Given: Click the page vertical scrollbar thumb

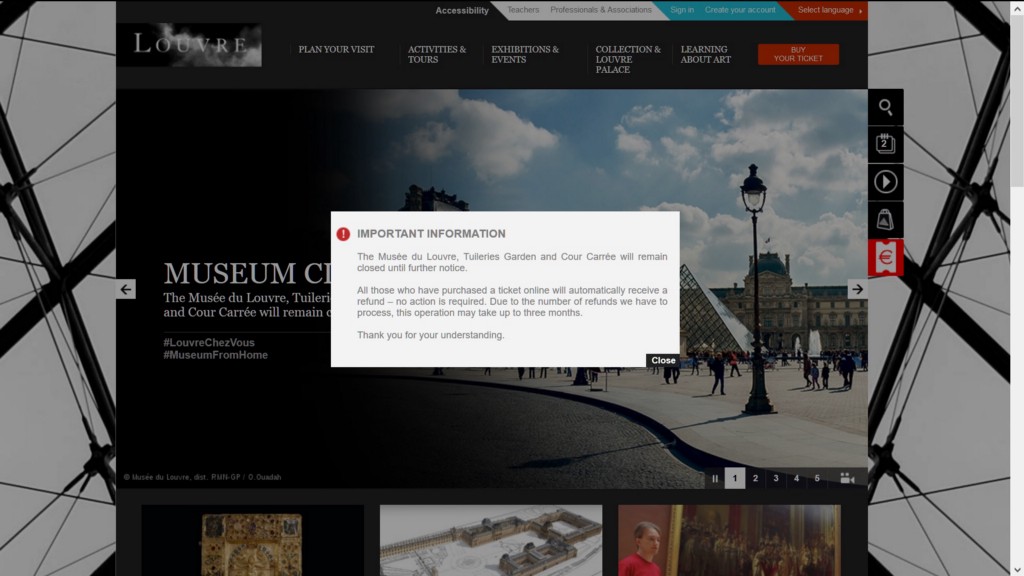Looking at the screenshot, I should [1017, 99].
